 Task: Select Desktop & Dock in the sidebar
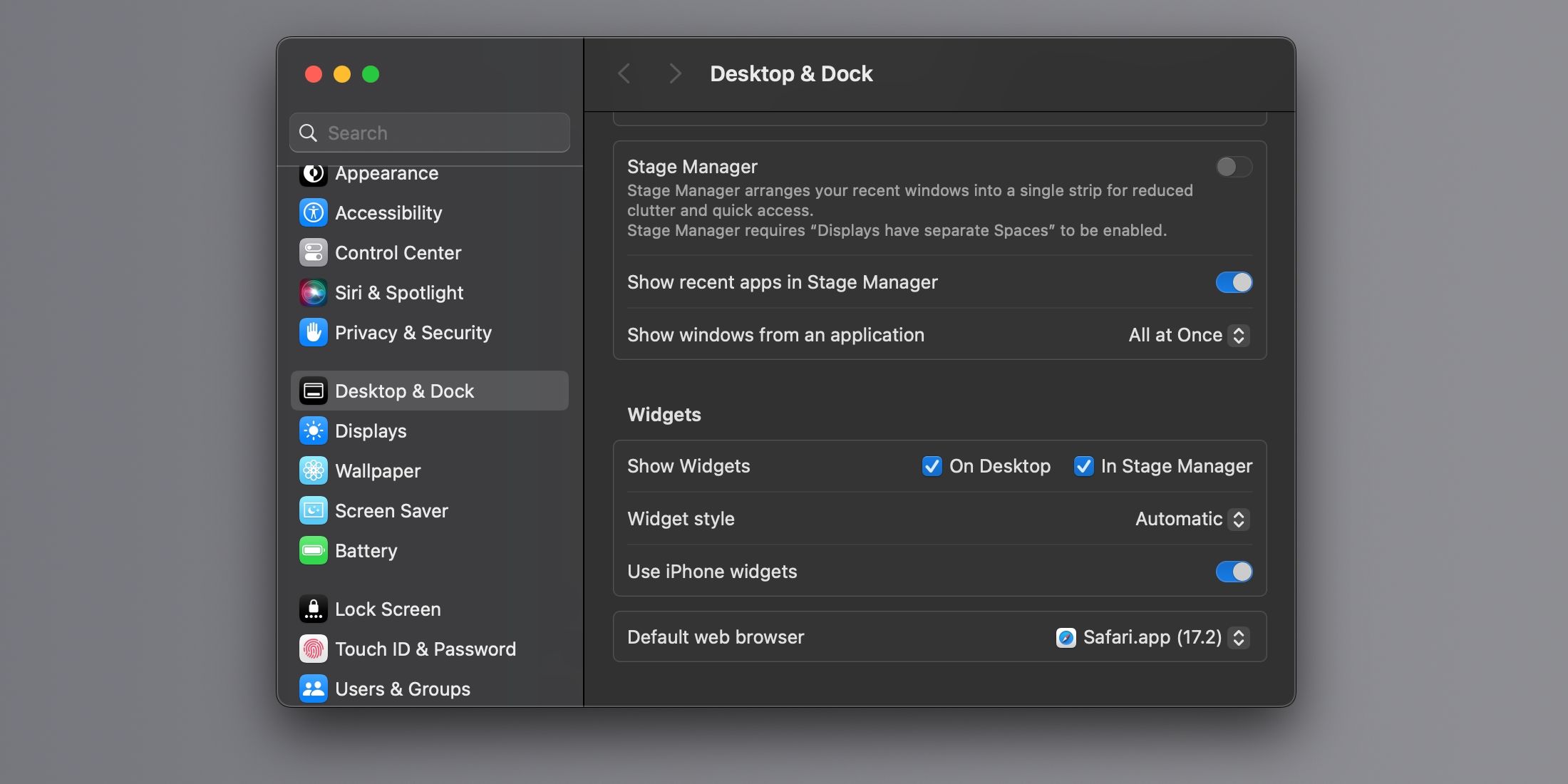point(405,391)
